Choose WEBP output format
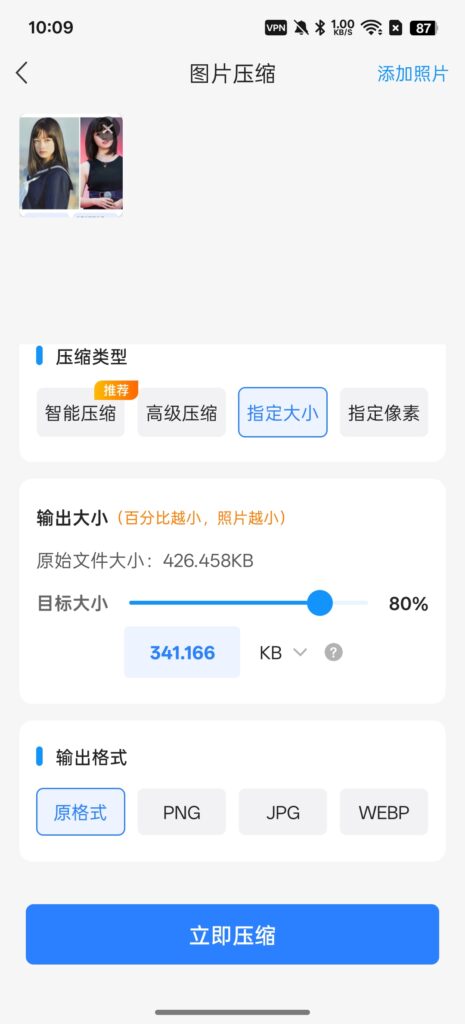This screenshot has height=1024, width=465. 384,812
